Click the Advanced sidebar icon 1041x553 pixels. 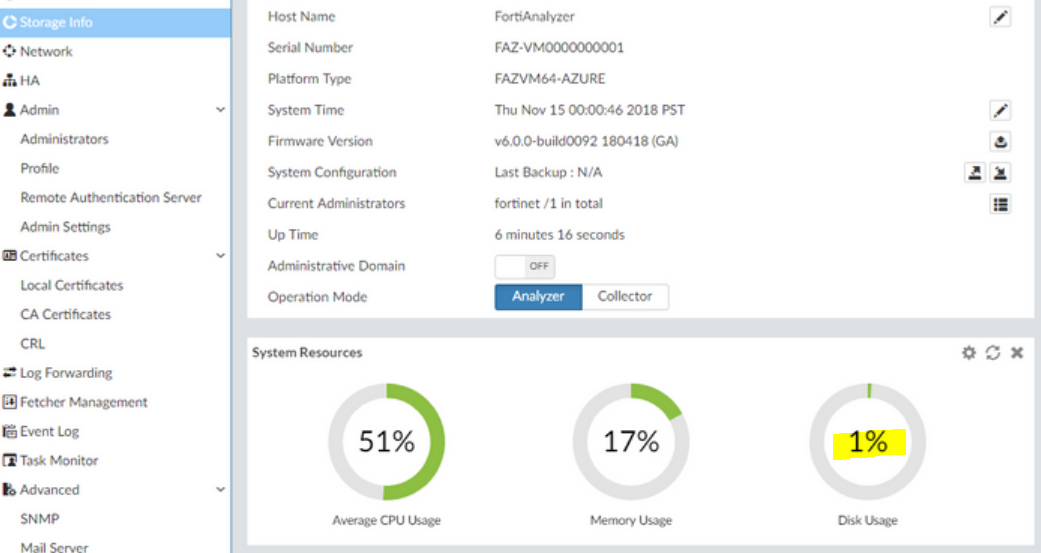click(x=9, y=489)
